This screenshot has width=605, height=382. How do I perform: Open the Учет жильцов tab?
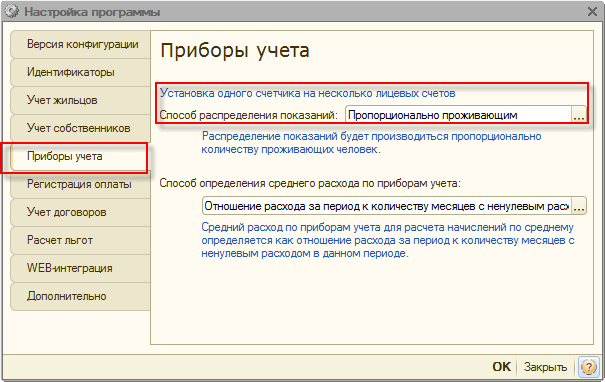[80, 100]
